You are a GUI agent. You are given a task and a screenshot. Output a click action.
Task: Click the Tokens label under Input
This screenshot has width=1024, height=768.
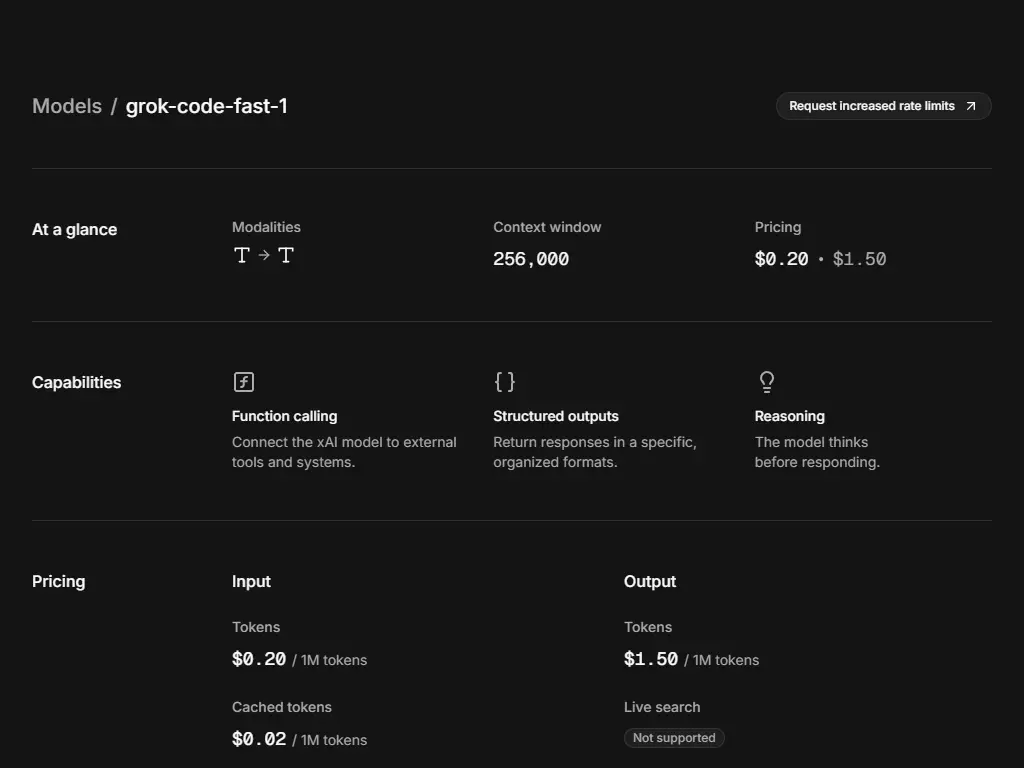pyautogui.click(x=256, y=627)
